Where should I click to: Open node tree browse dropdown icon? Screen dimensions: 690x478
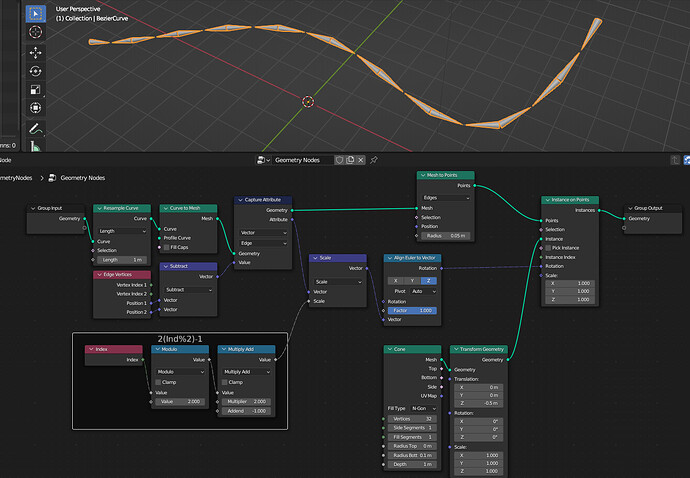coord(263,160)
